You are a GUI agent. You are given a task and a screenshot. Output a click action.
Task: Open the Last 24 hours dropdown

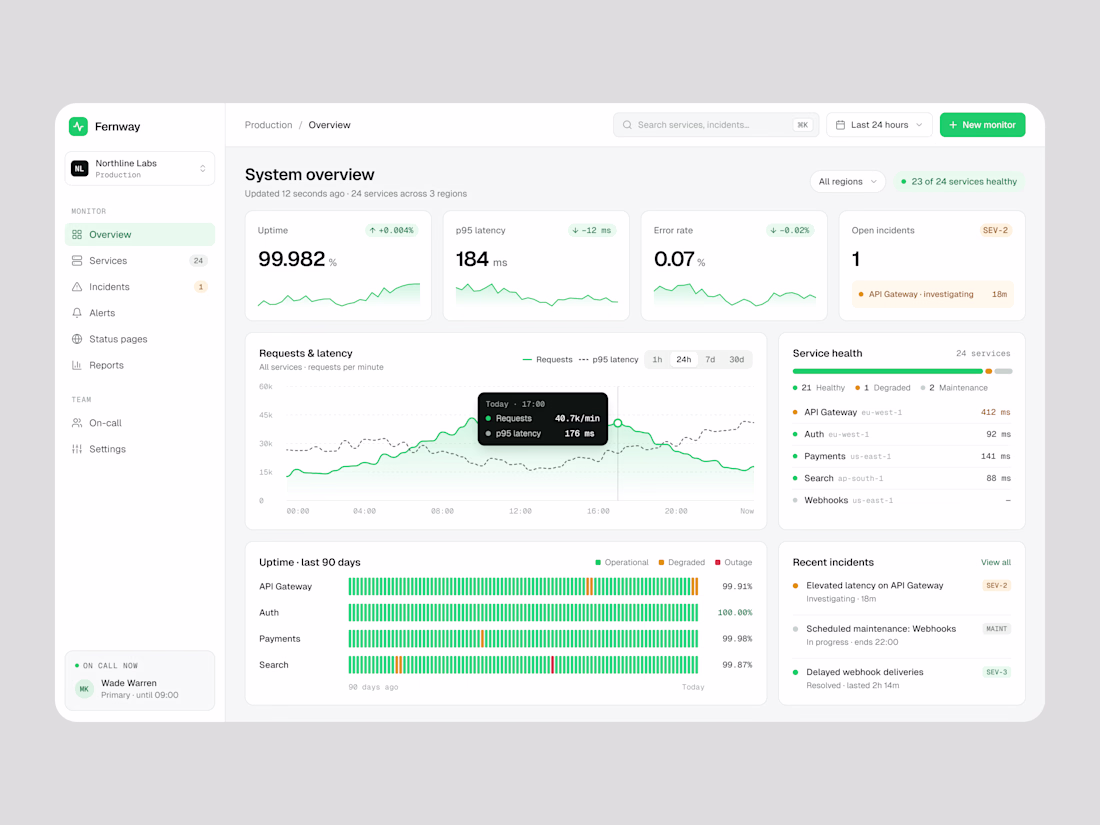879,125
